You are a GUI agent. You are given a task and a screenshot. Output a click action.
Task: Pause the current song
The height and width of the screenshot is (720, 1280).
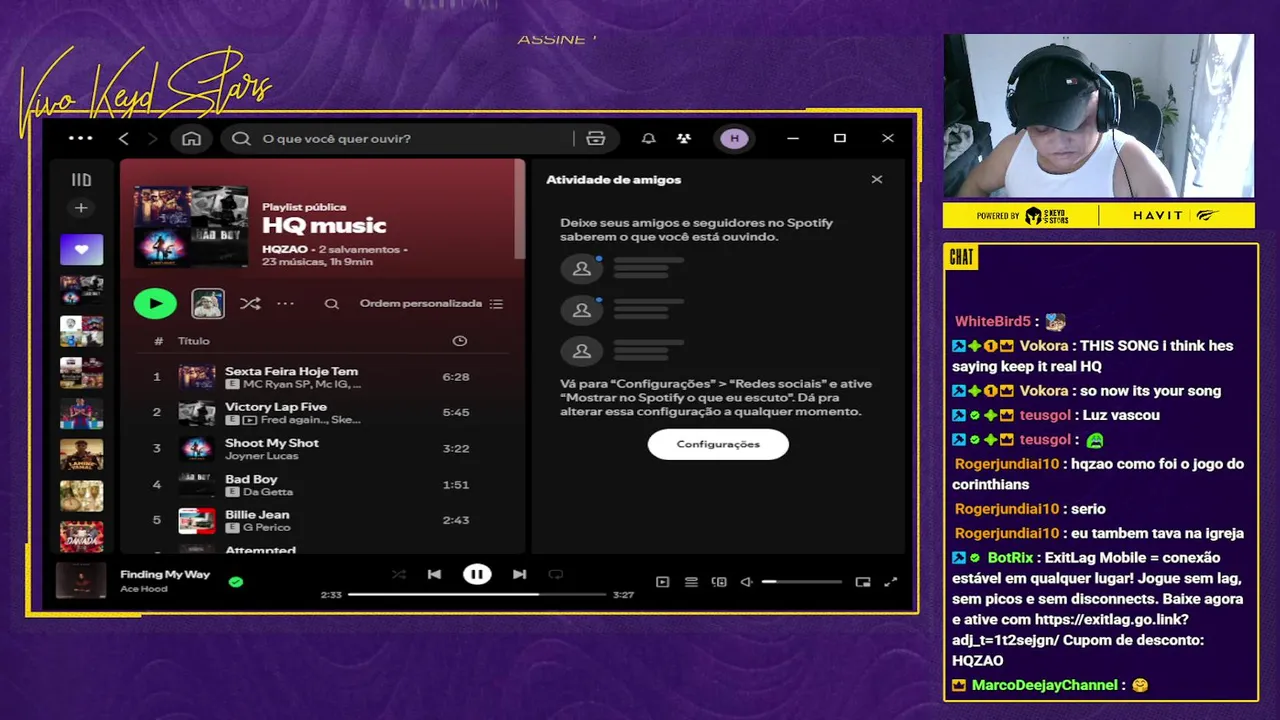coord(477,574)
